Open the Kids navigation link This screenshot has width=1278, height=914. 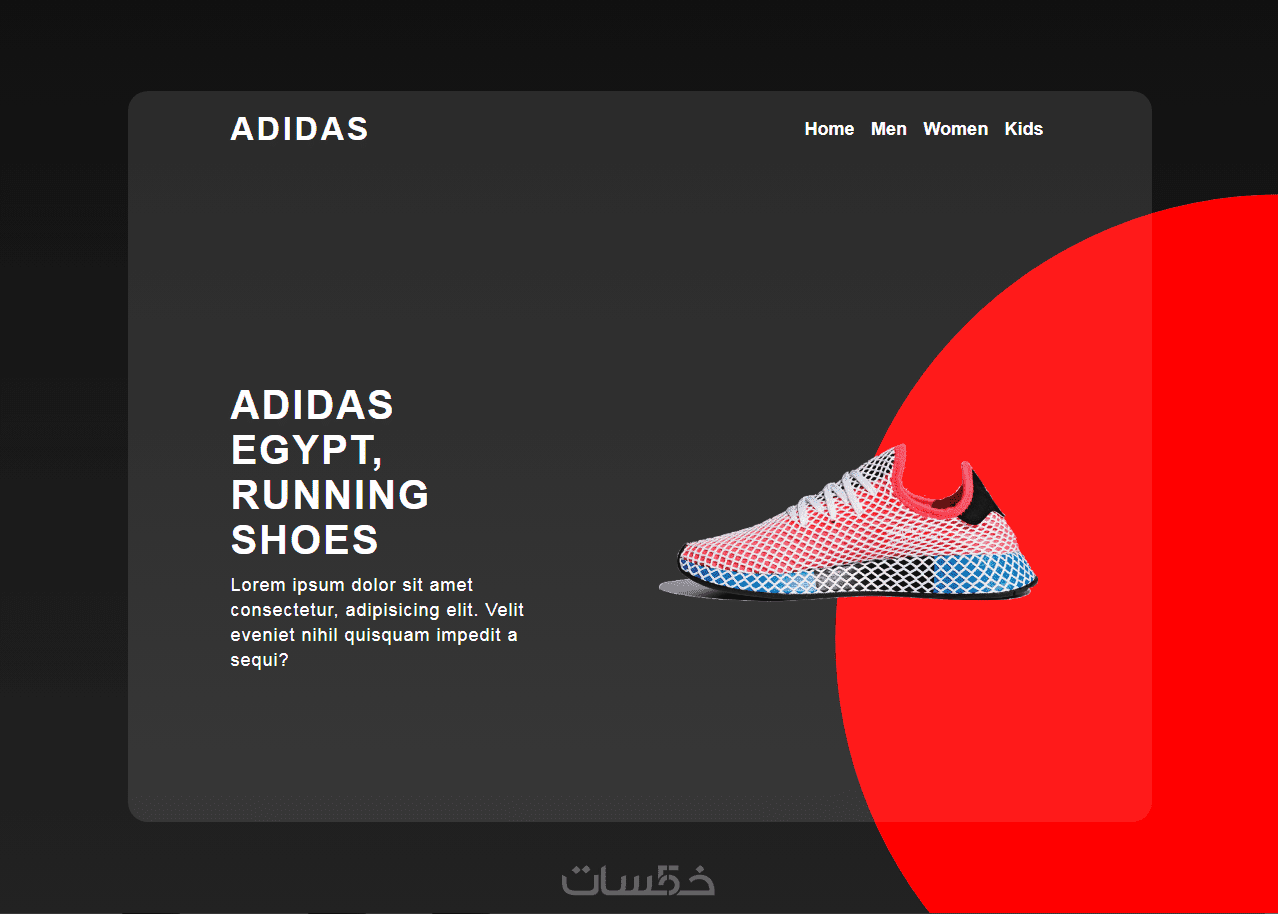(1024, 129)
